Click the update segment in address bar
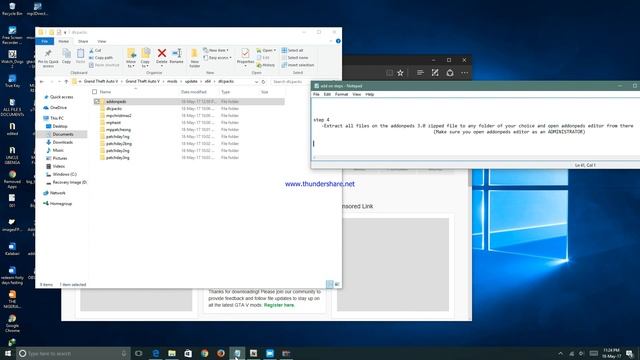The height and width of the screenshot is (360, 640). click(191, 82)
